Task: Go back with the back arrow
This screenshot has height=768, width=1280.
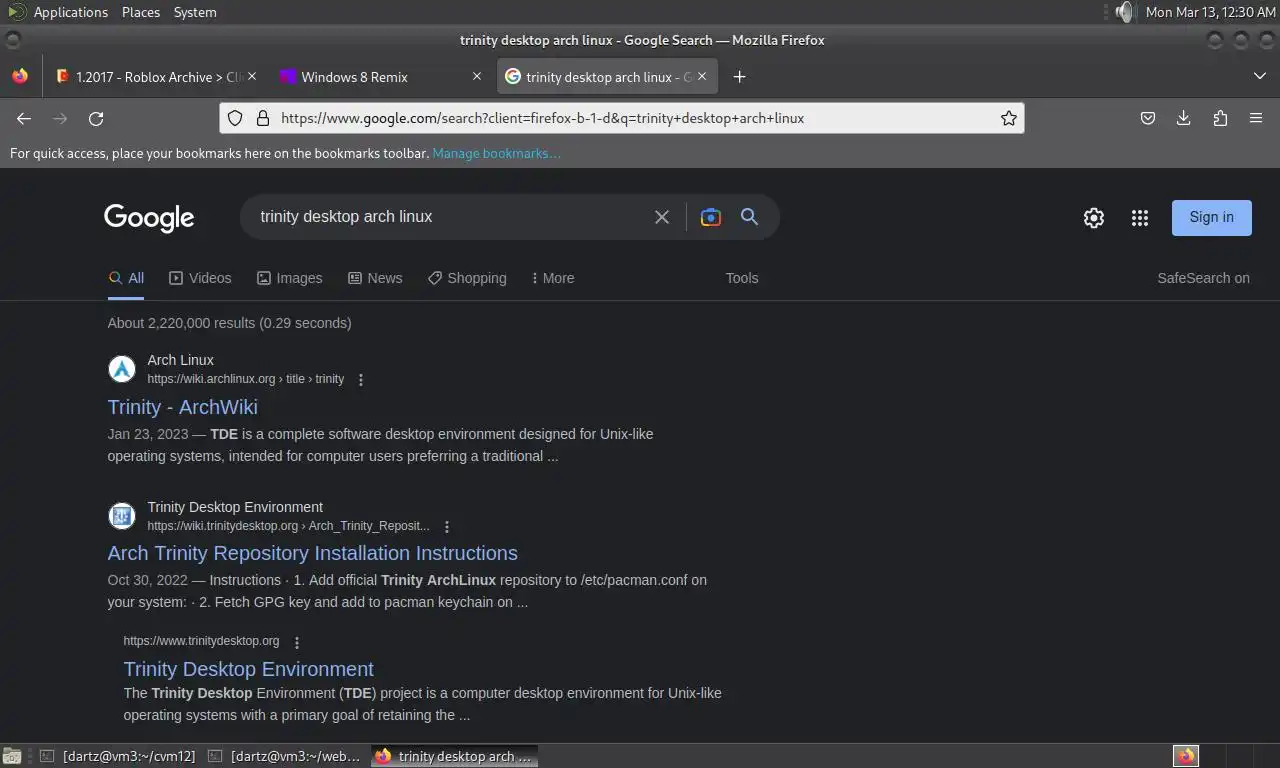Action: point(24,118)
